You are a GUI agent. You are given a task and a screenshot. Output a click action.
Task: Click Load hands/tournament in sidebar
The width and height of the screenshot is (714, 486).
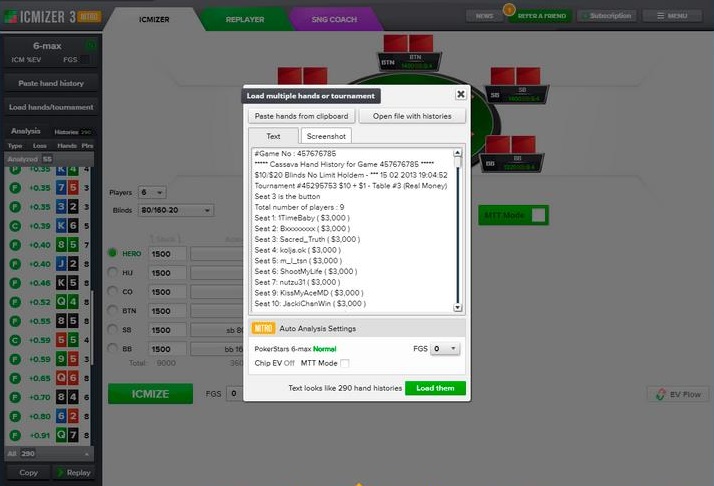tap(51, 107)
